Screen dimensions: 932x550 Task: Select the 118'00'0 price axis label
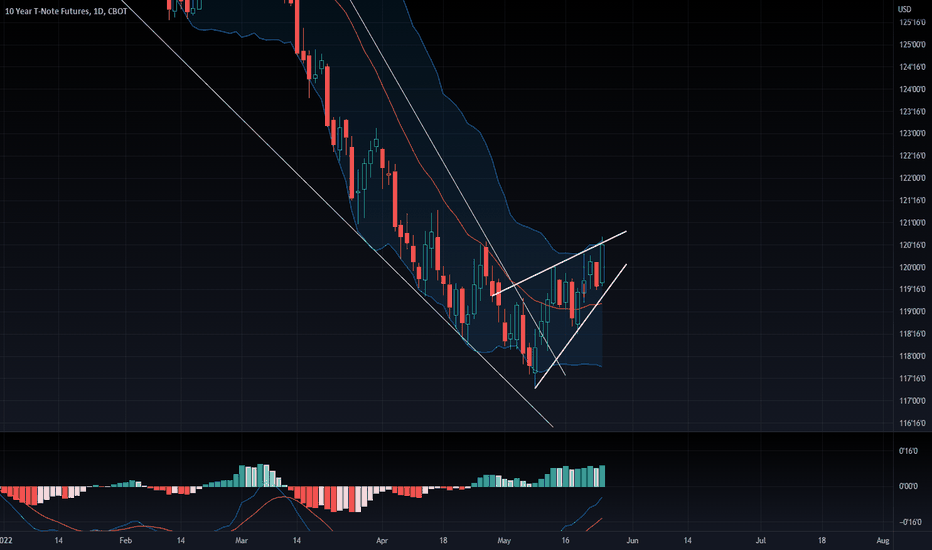912,356
